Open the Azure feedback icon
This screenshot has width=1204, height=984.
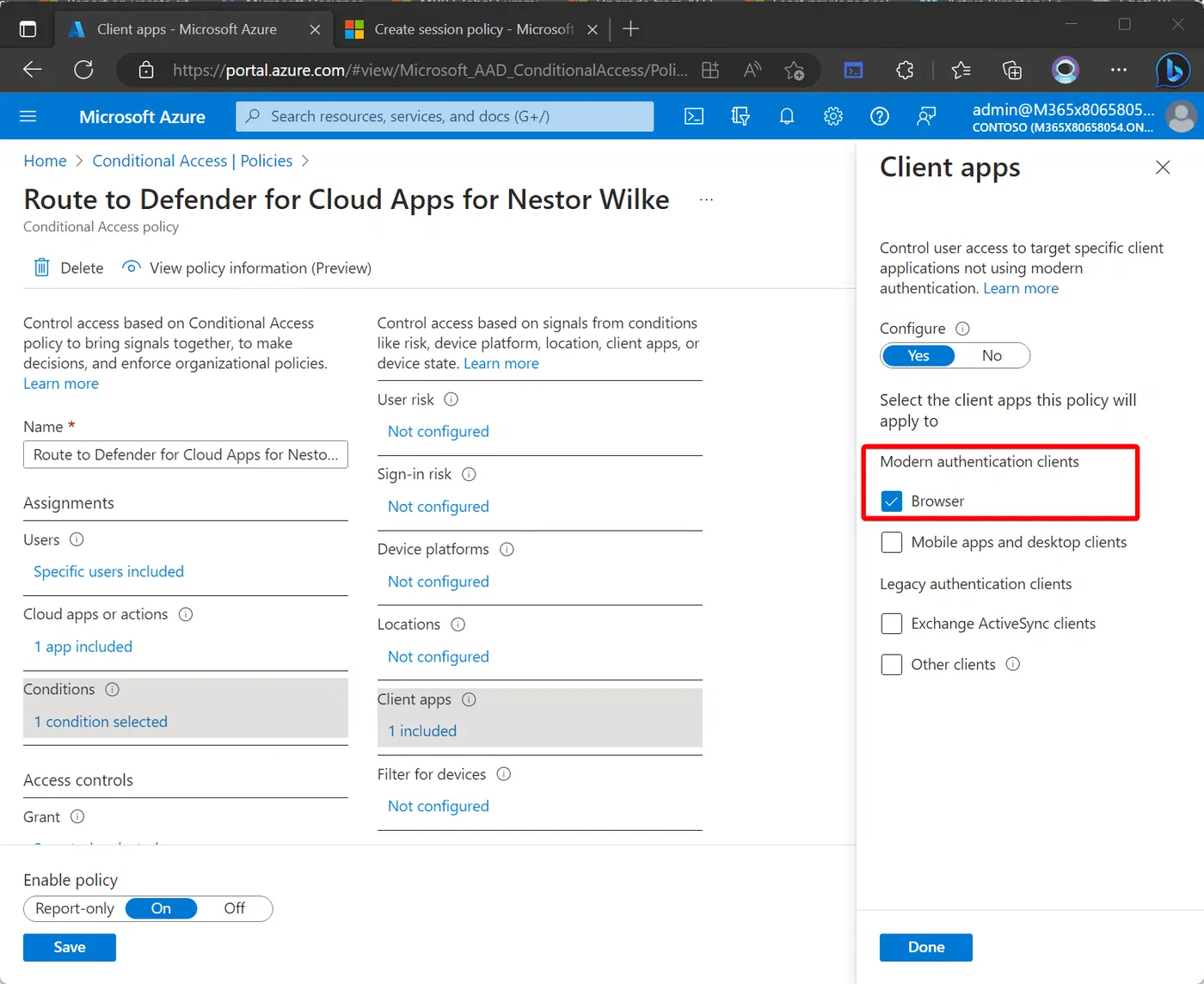(x=926, y=116)
